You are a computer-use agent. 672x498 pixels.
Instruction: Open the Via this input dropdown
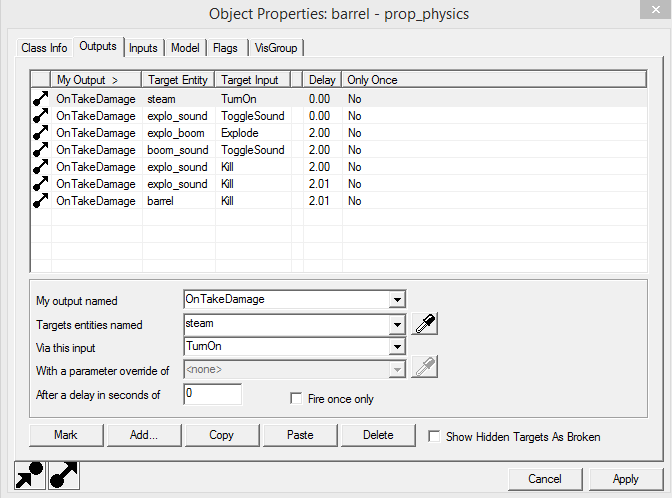coord(397,346)
